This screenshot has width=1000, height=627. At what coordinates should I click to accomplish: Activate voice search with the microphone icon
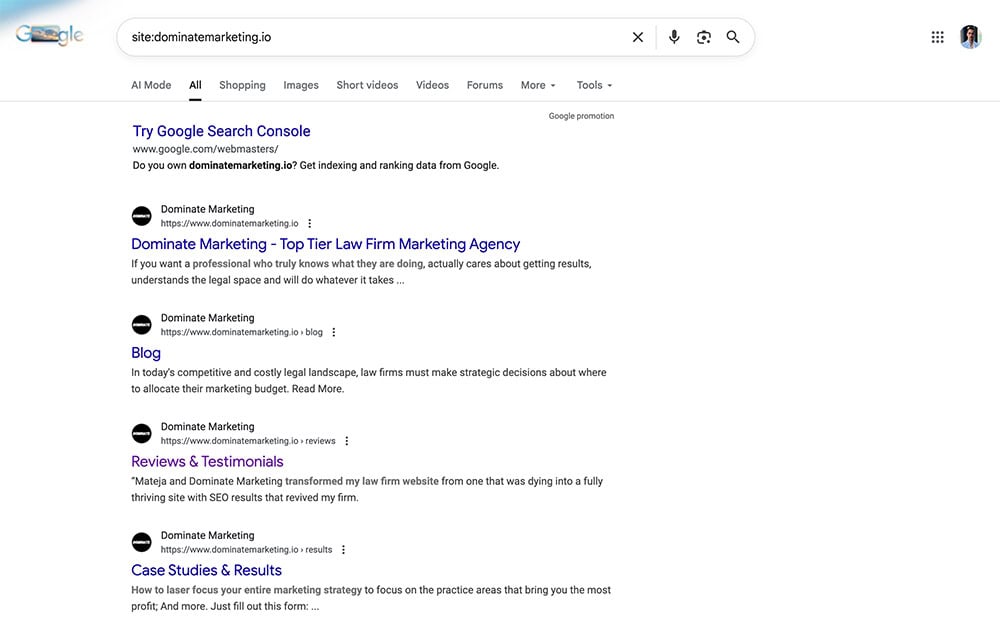click(673, 36)
